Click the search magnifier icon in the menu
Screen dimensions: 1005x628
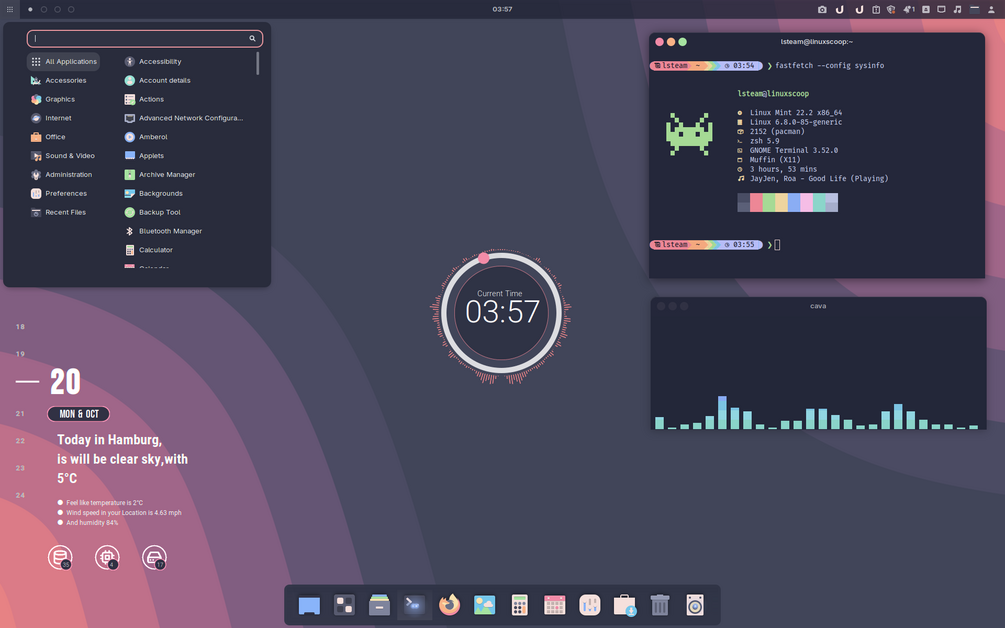[253, 38]
